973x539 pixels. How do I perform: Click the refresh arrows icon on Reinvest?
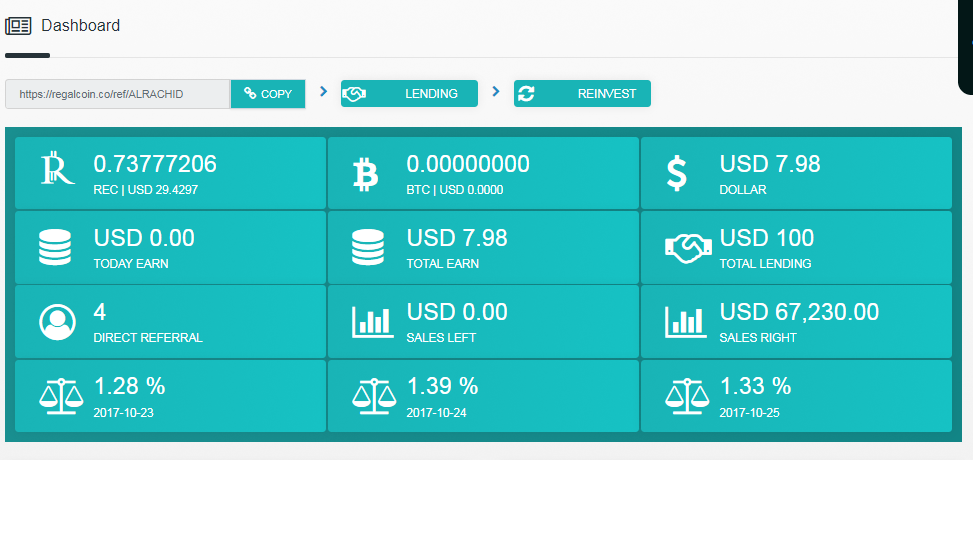(x=526, y=94)
